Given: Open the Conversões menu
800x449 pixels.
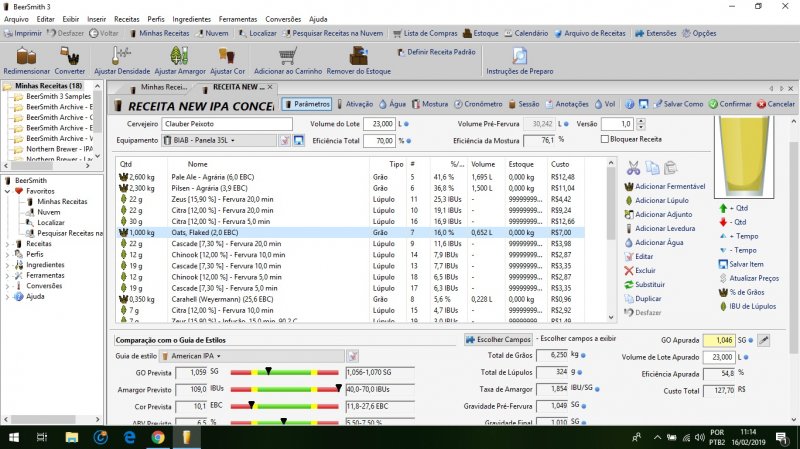Looking at the screenshot, I should pyautogui.click(x=283, y=19).
